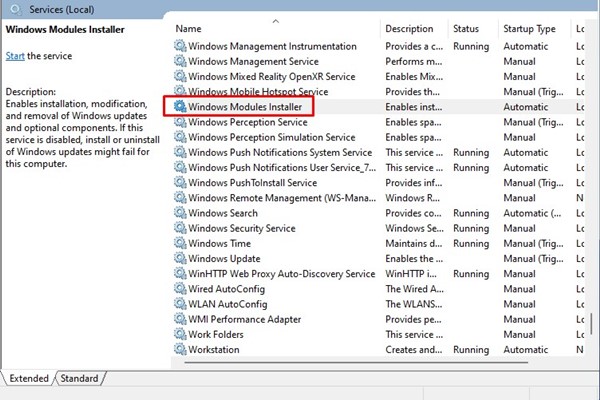Switch to the Standard tab
The width and height of the screenshot is (600, 400).
point(79,378)
